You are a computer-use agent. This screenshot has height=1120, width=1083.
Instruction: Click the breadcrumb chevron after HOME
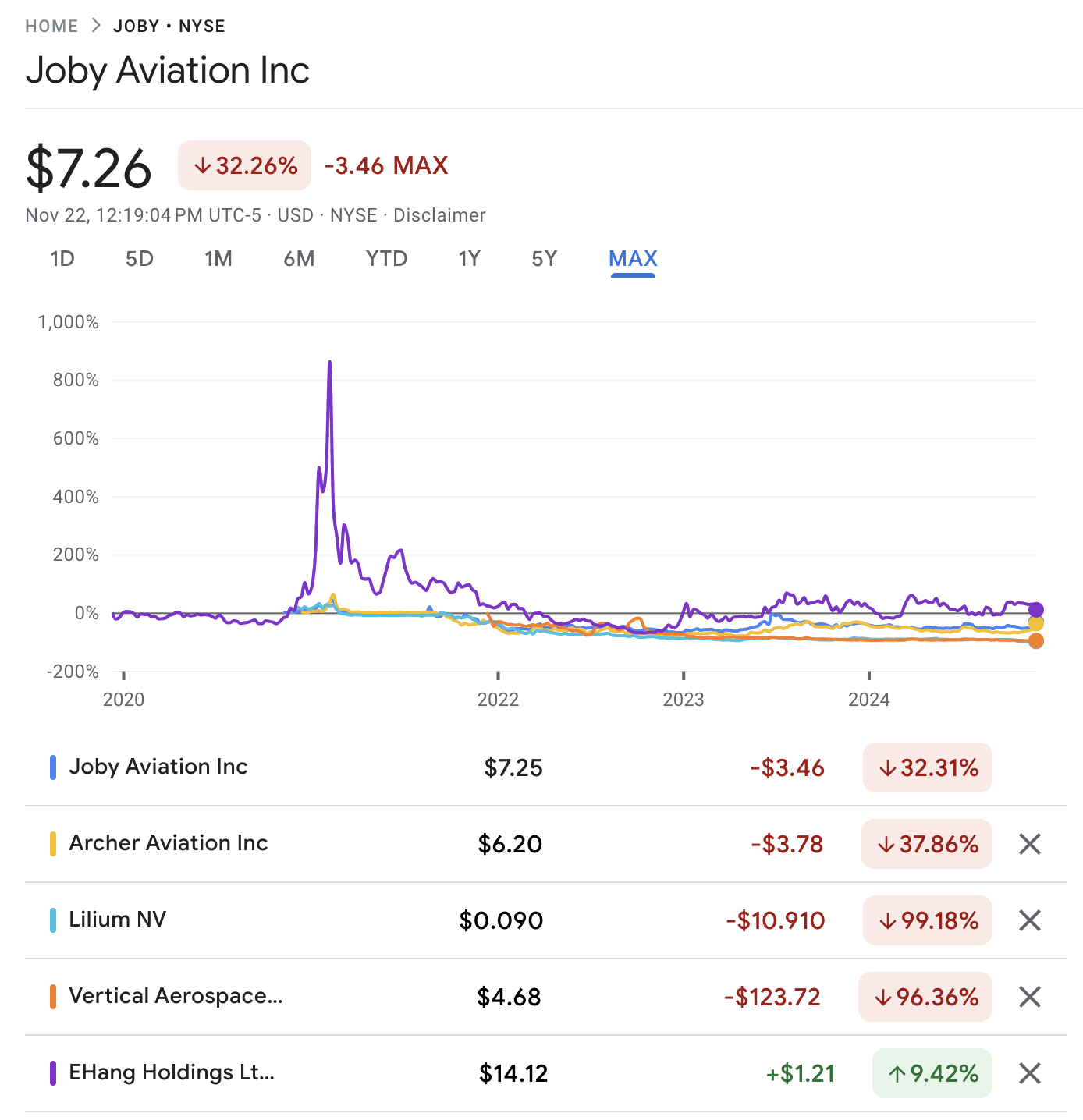point(96,26)
